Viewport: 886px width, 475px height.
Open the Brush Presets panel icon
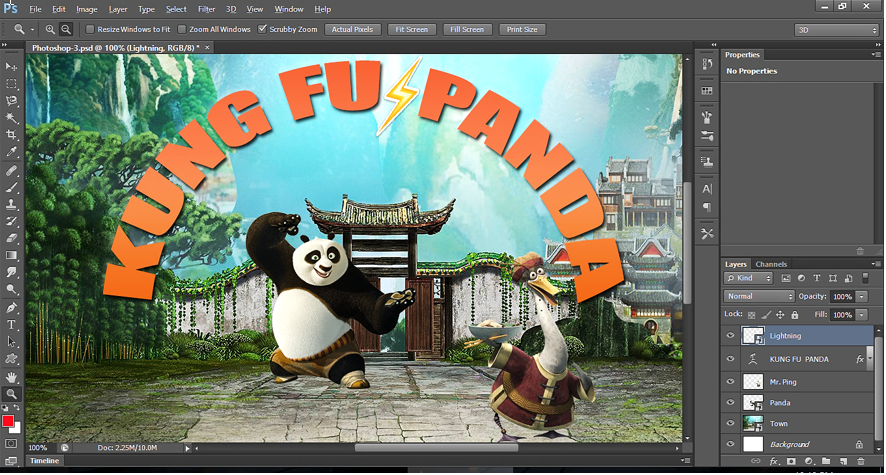click(x=707, y=136)
